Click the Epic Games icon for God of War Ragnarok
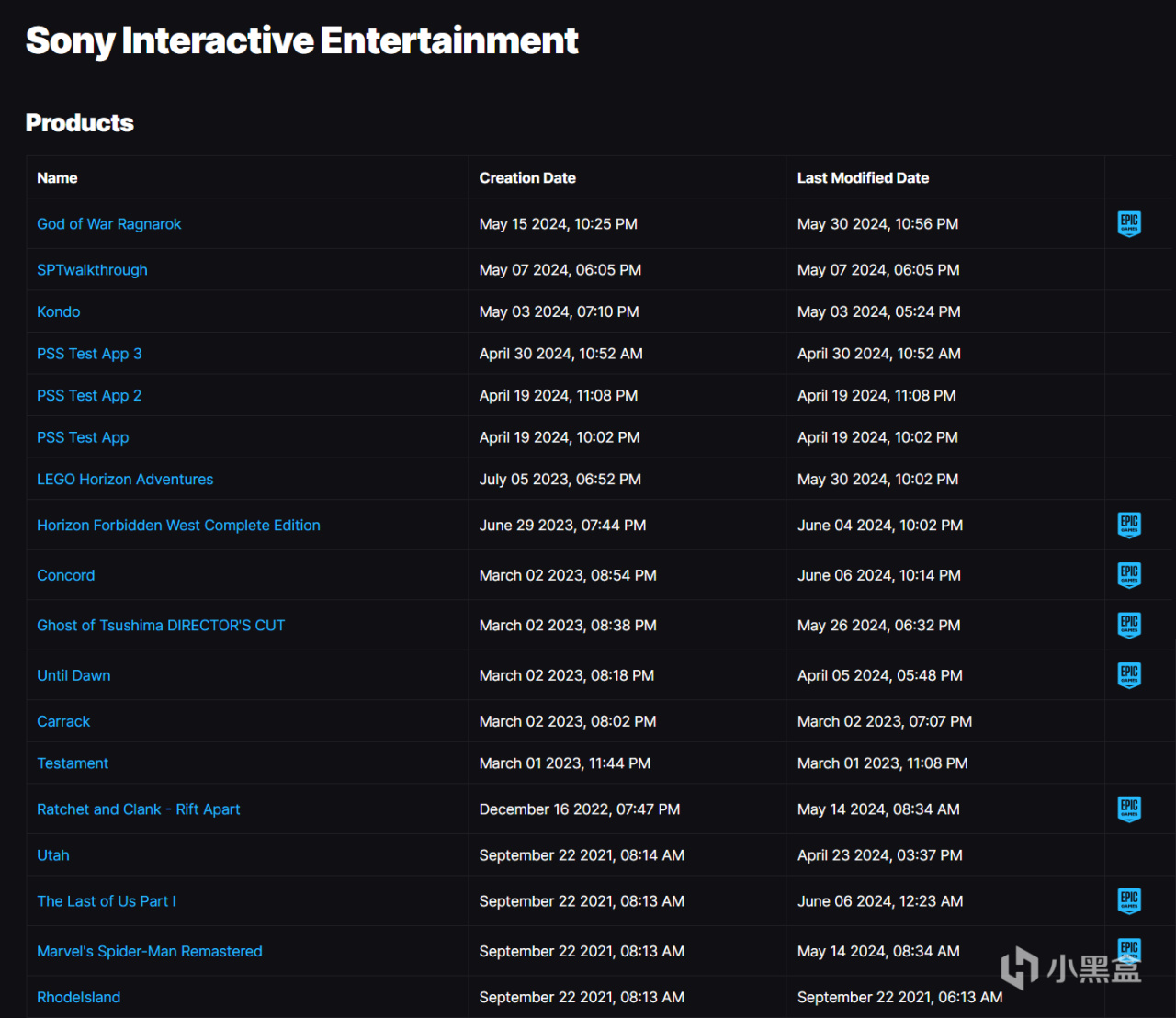Screen dimensions: 1176x1018 [1129, 223]
